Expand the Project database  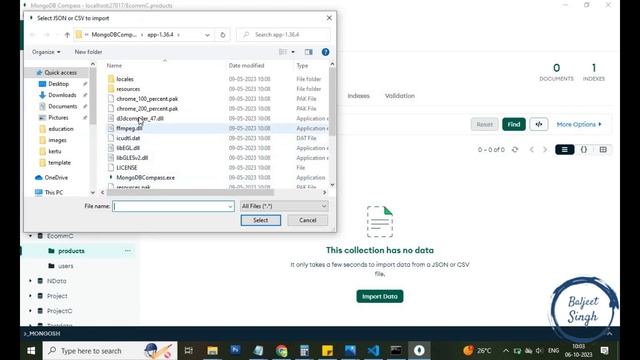(30, 296)
